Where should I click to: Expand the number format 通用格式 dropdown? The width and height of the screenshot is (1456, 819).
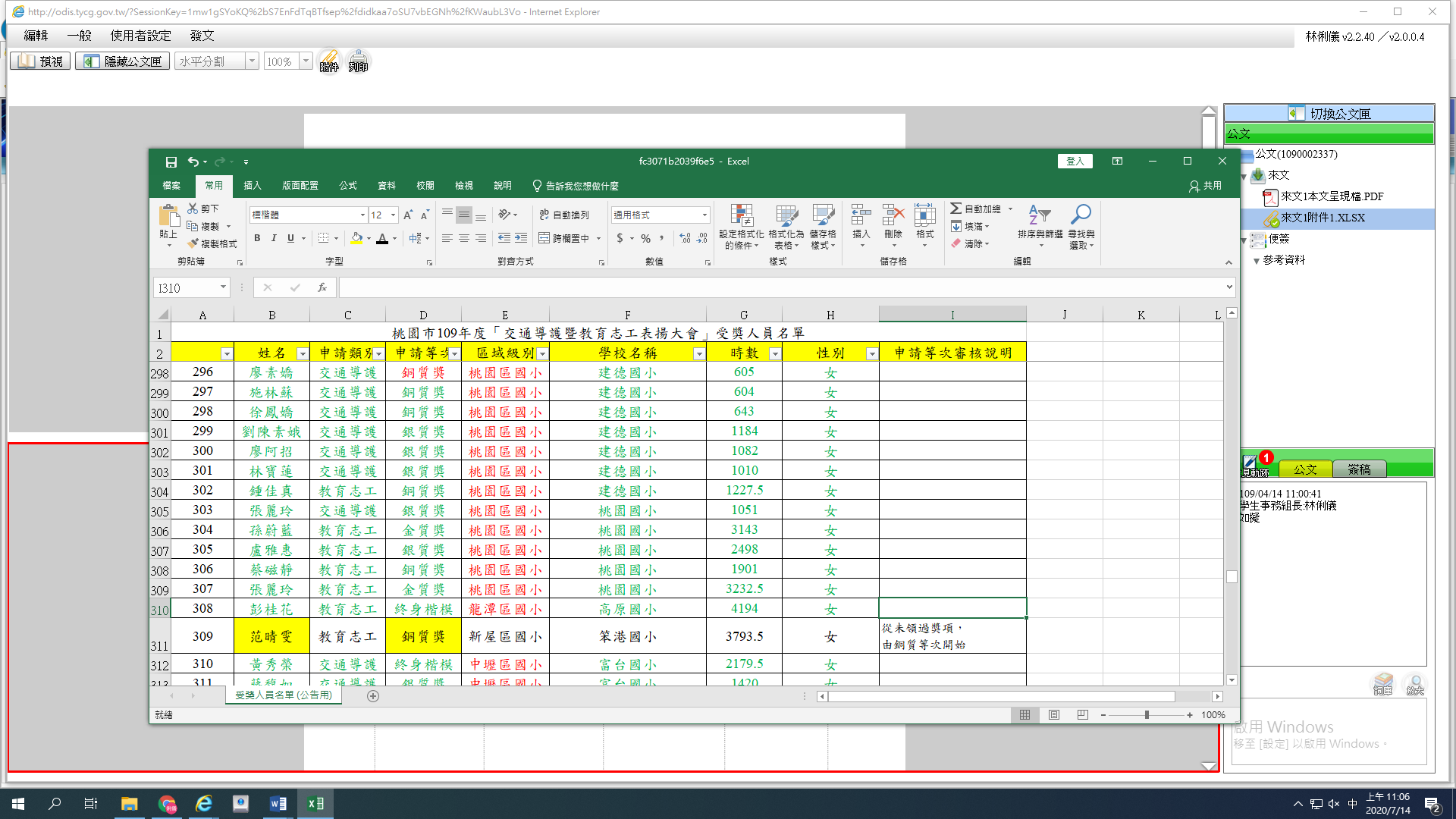click(x=704, y=215)
